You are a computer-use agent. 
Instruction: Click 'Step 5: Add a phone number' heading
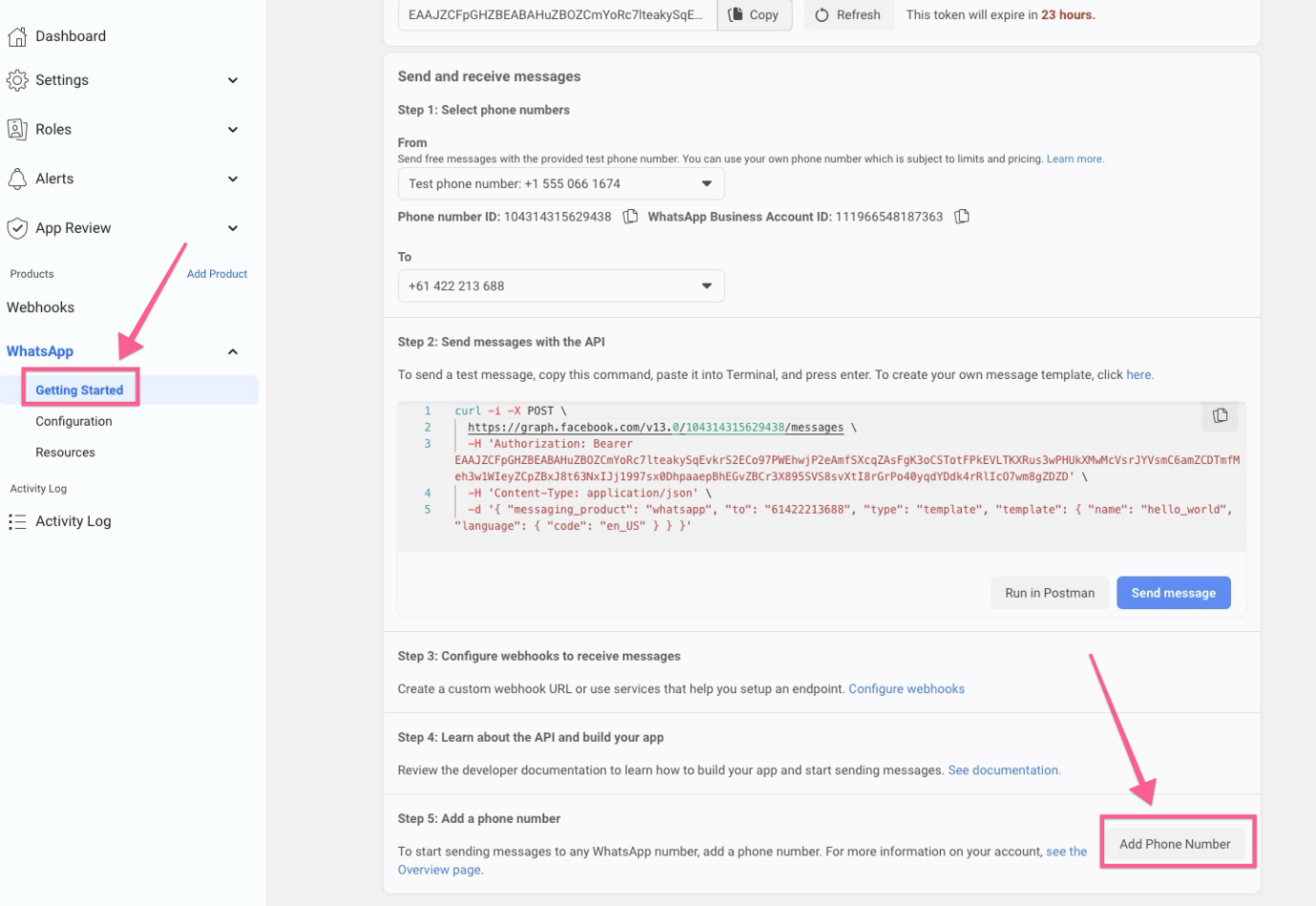478,818
